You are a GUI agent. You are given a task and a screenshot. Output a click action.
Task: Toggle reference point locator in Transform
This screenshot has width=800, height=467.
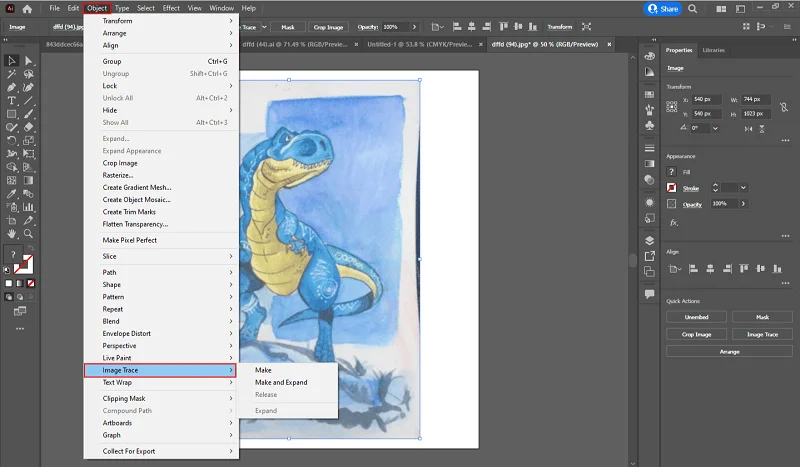672,107
